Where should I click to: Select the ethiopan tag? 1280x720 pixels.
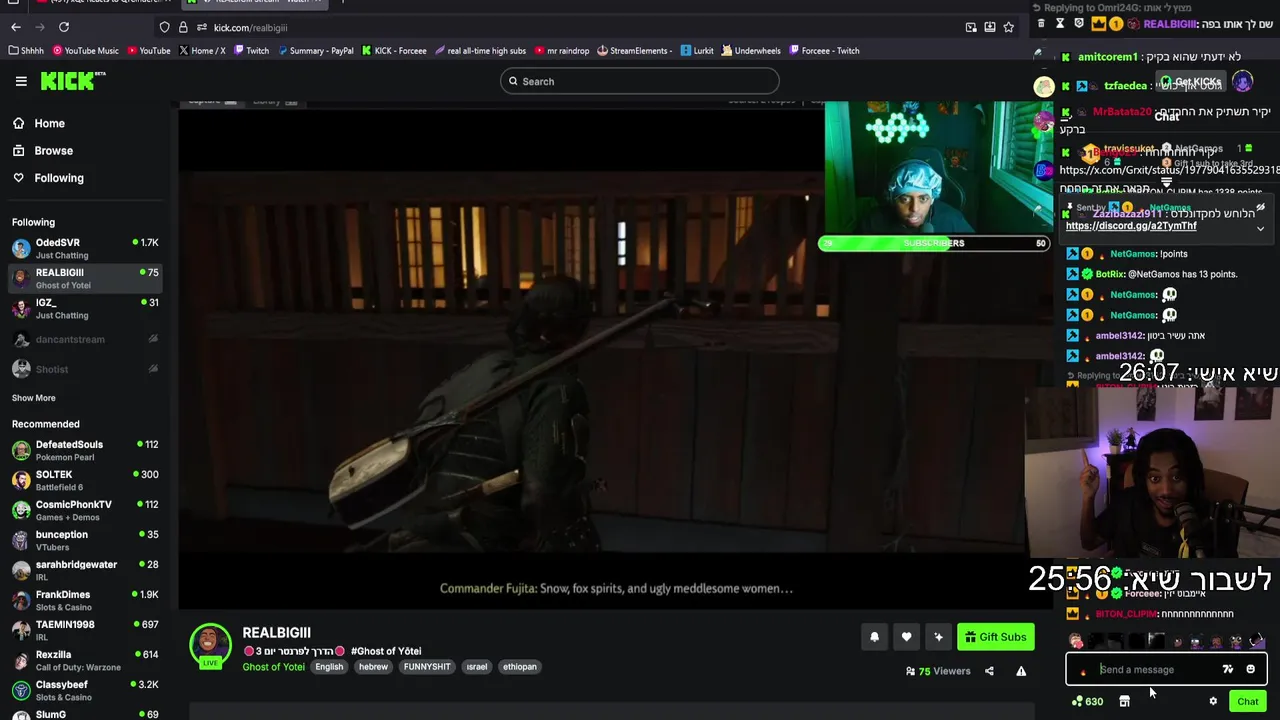(x=520, y=667)
